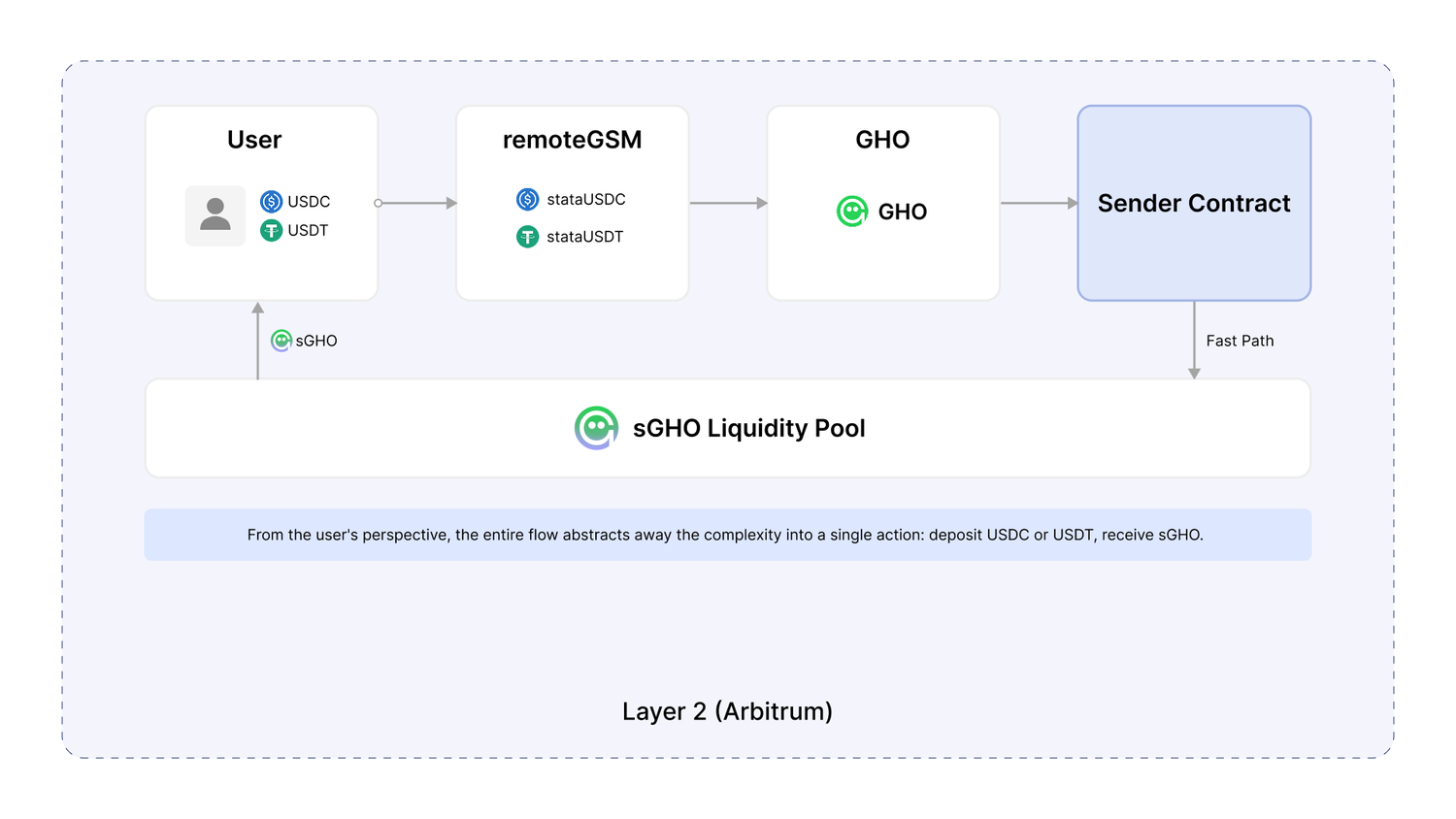The height and width of the screenshot is (819, 1456).
Task: Click the Layer 2 (Arbitrum) caption
Action: coord(727,711)
